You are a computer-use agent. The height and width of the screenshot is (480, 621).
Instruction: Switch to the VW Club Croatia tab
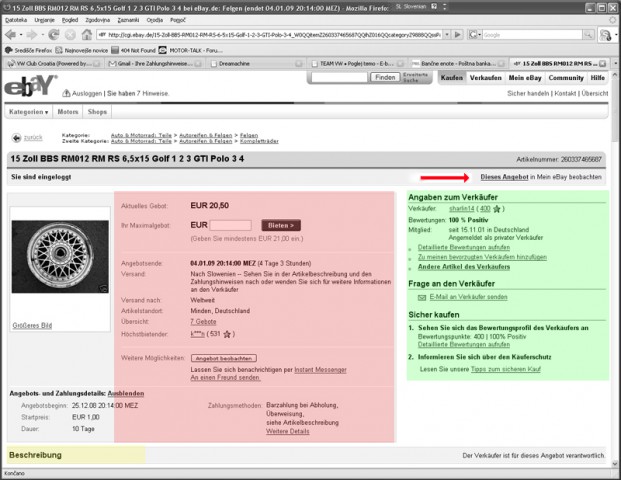(53, 63)
